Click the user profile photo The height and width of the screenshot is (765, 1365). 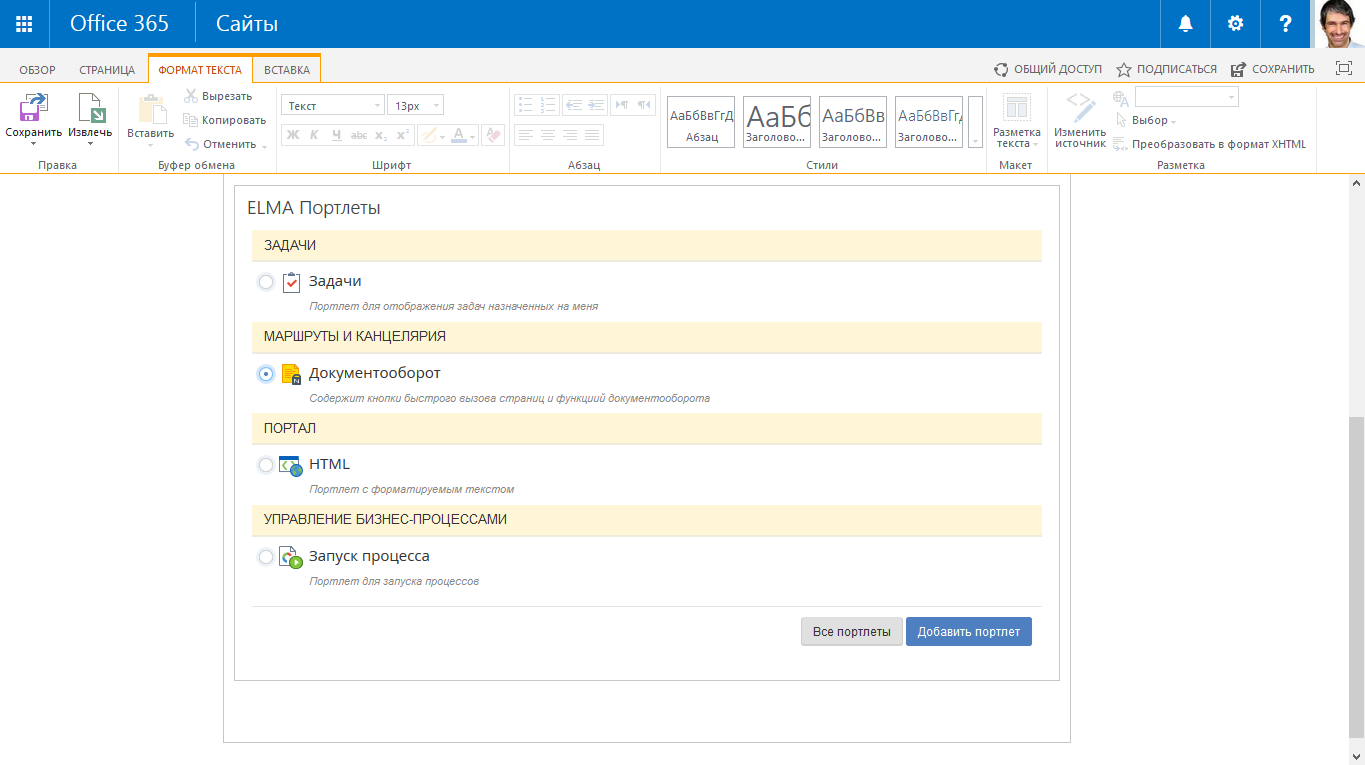pos(1340,24)
